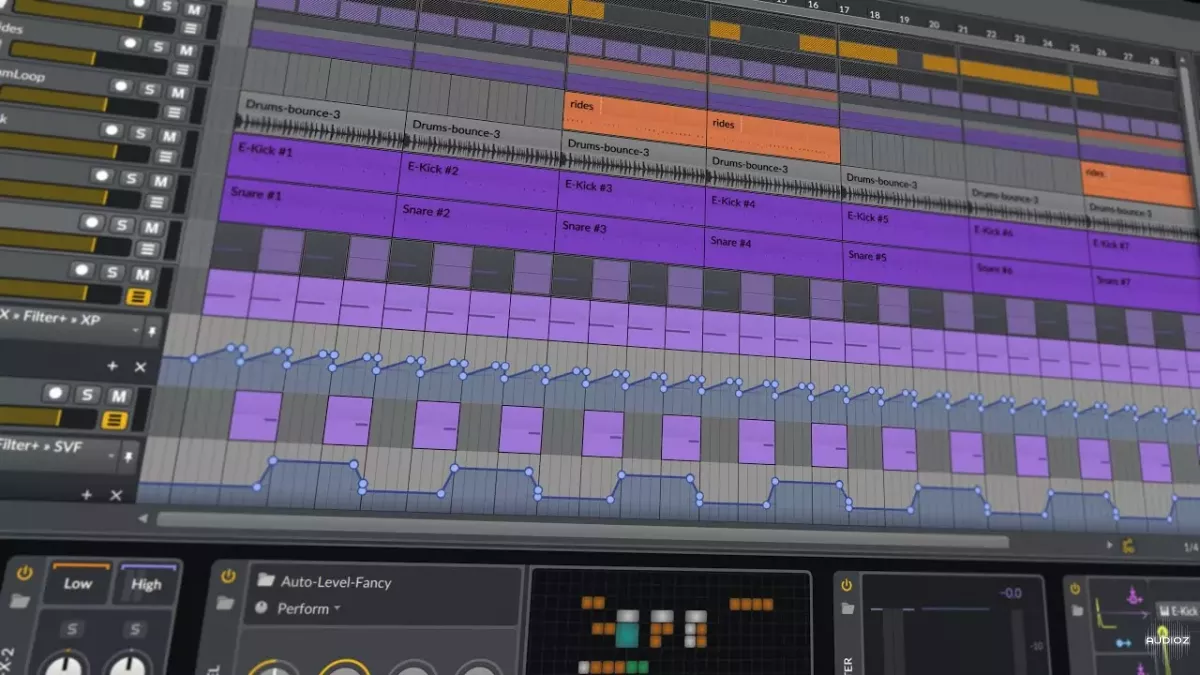Viewport: 1200px width, 675px height.
Task: Close the Filter+ » SVF automation lane
Action: pyautogui.click(x=115, y=494)
